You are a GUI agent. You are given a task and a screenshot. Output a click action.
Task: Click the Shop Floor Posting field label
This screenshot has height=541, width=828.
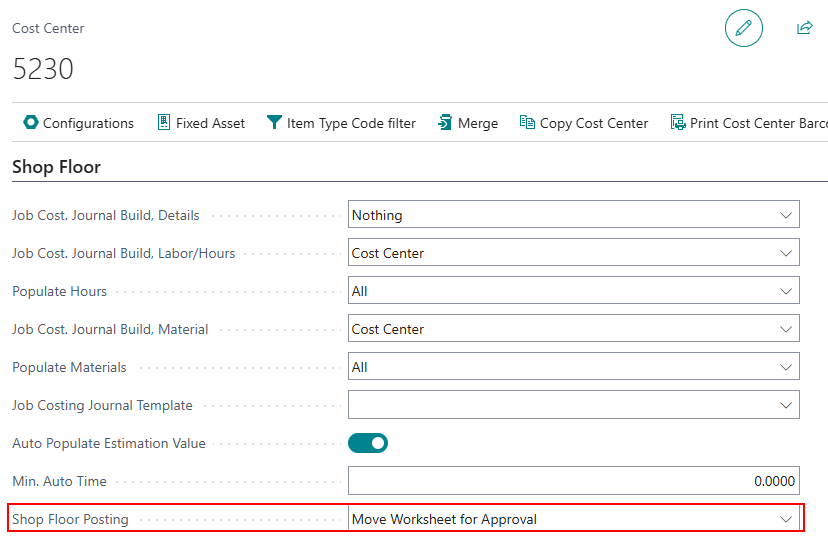[70, 519]
